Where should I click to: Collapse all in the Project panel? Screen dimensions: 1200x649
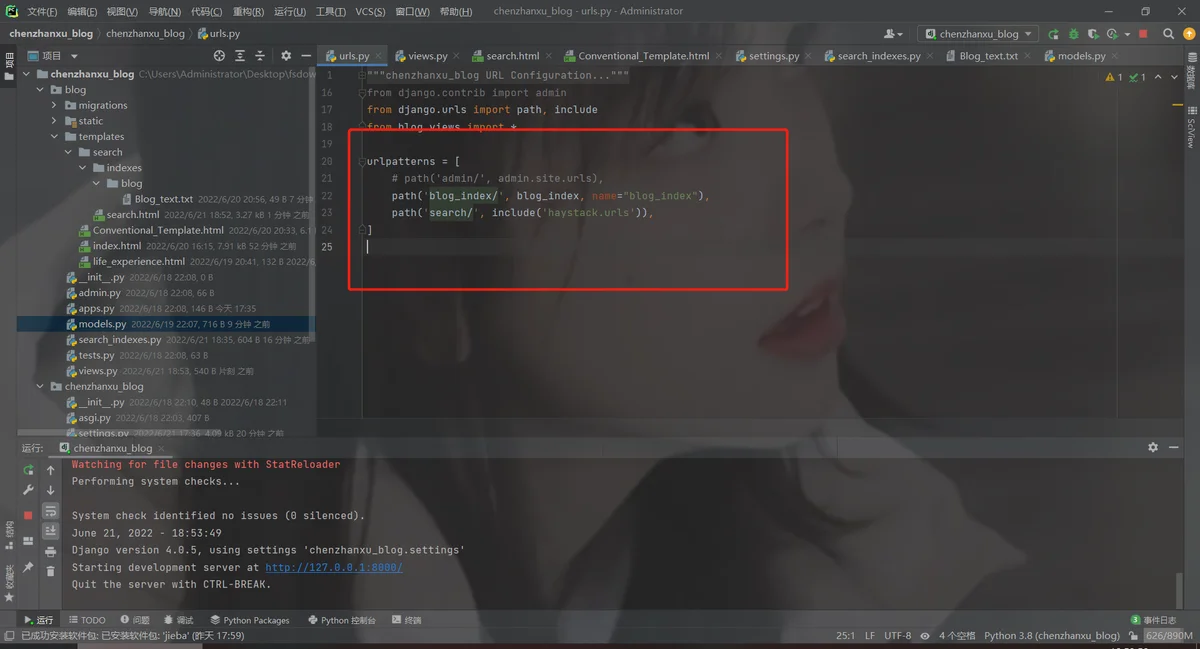point(260,56)
